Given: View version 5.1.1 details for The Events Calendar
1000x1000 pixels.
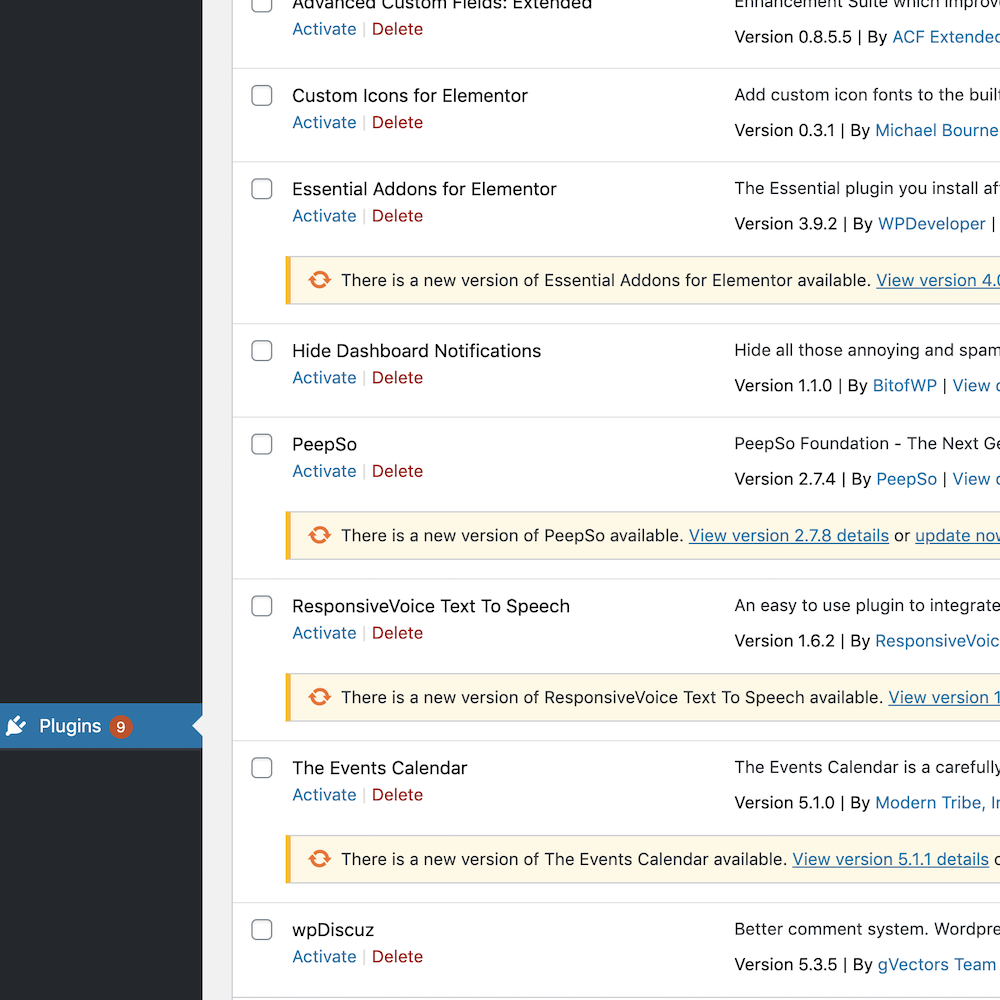Looking at the screenshot, I should click(890, 858).
